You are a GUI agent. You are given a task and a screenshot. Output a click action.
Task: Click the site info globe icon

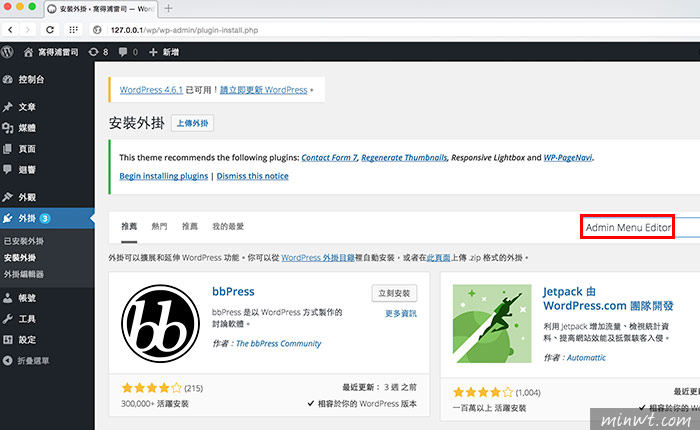coord(97,30)
